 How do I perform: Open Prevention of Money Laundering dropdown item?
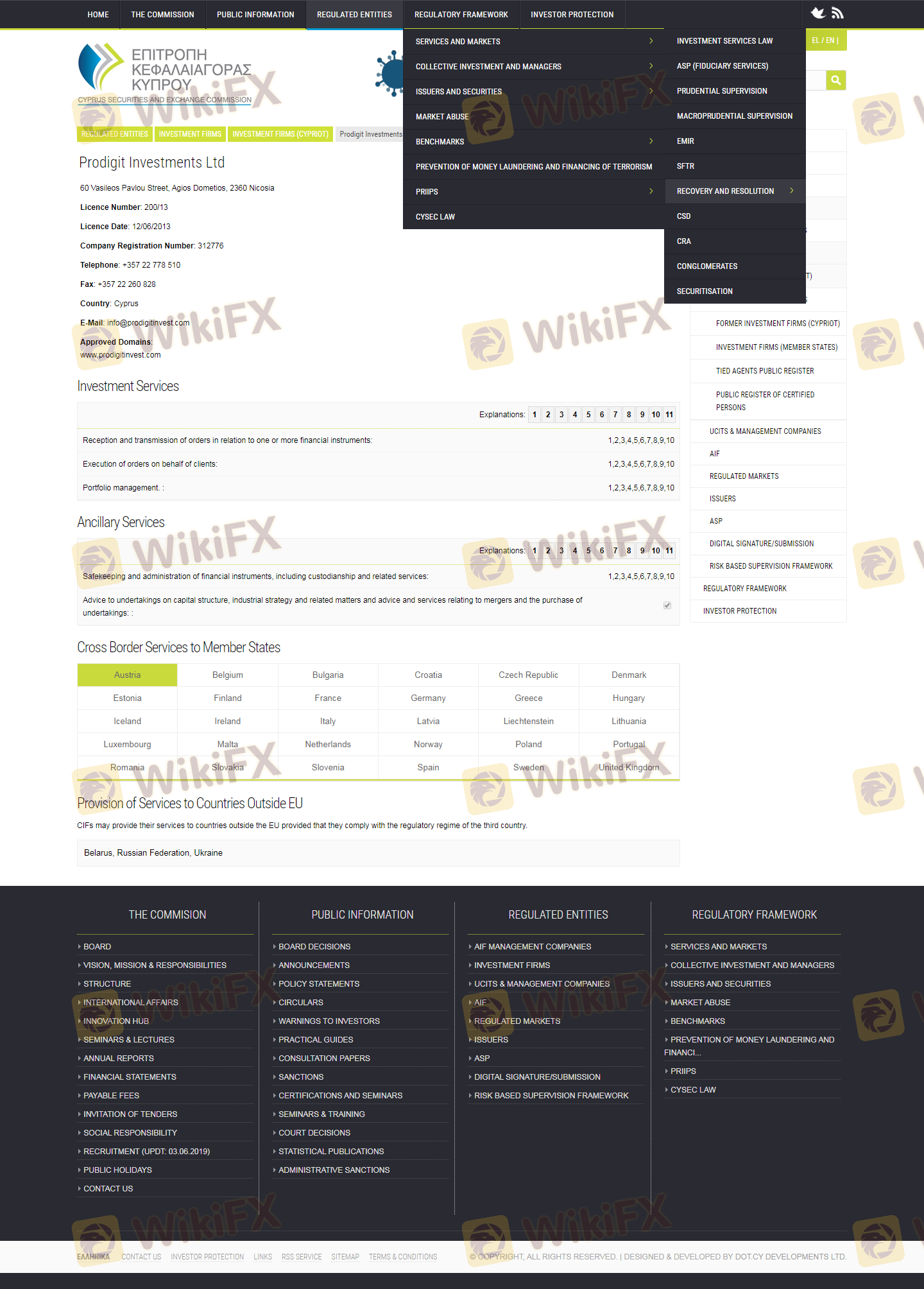(533, 167)
